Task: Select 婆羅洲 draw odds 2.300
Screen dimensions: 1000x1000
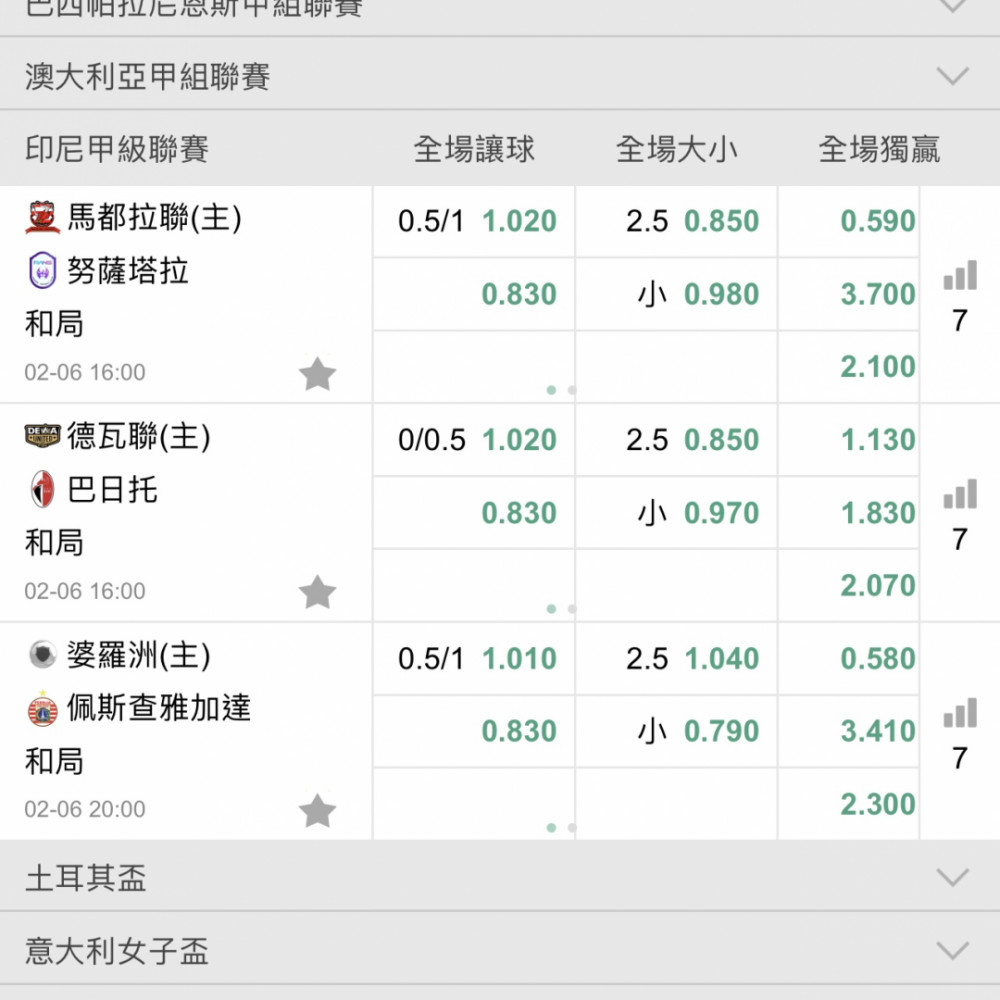Action: (x=877, y=804)
